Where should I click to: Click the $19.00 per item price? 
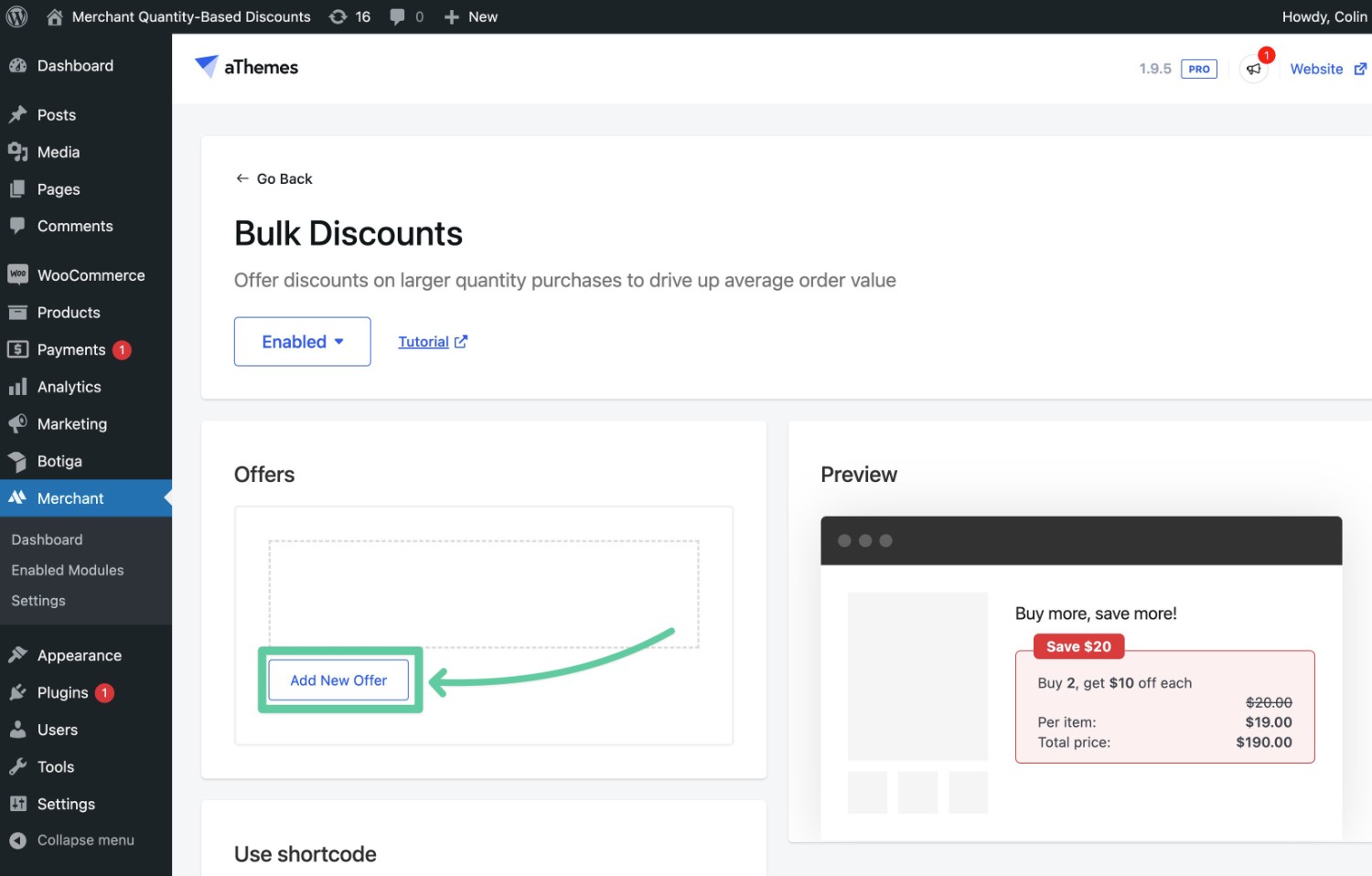click(x=1269, y=722)
